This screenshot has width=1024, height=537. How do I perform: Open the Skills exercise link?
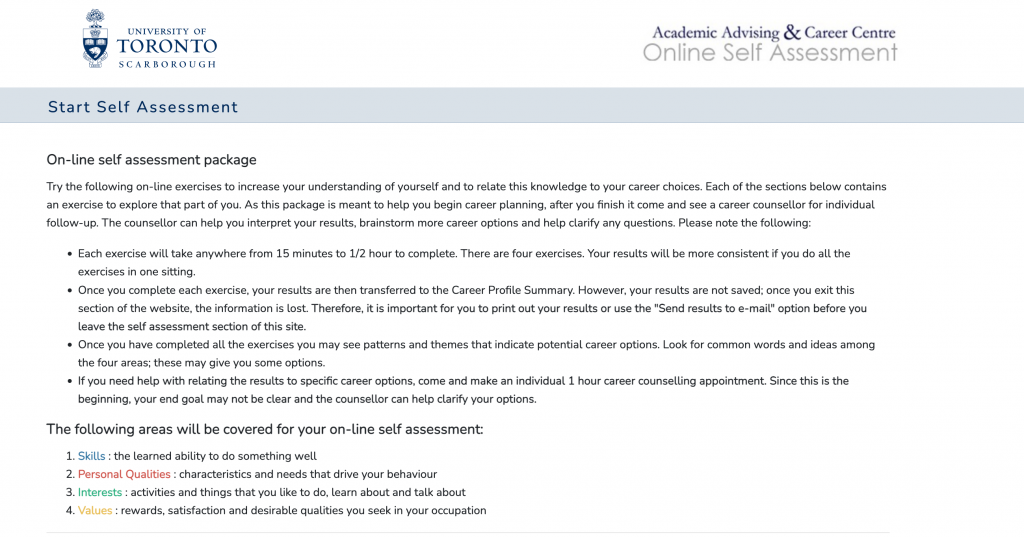click(x=91, y=456)
